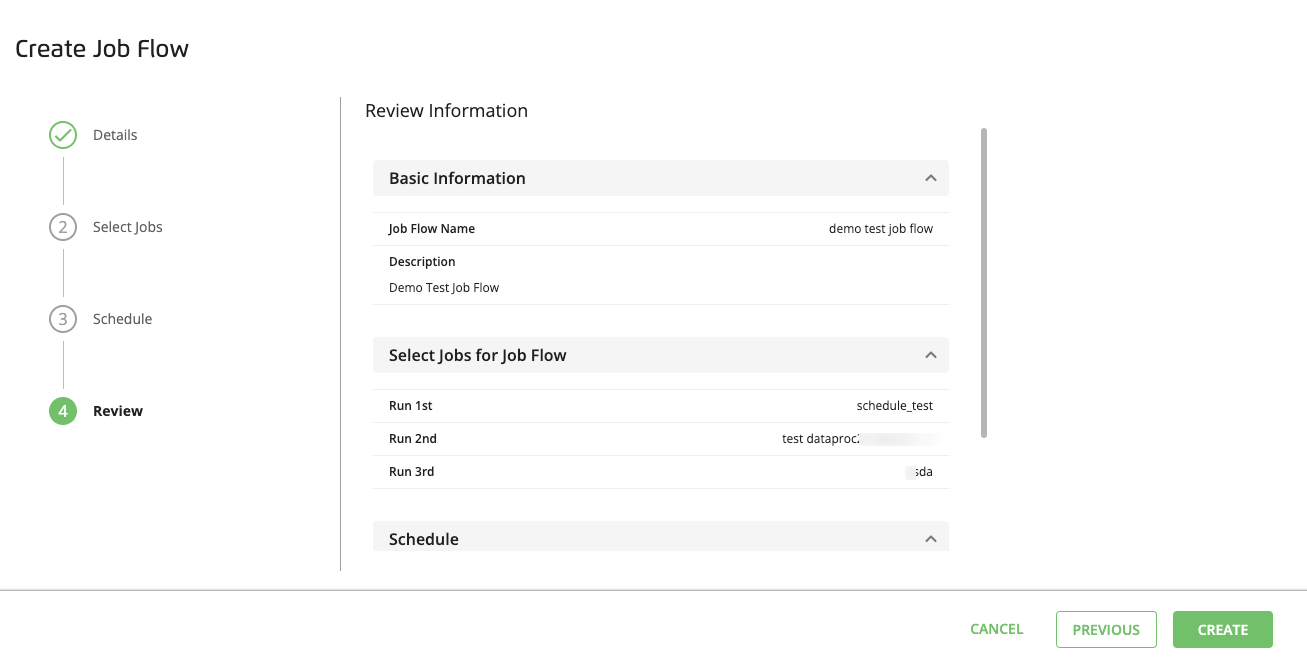This screenshot has width=1307, height=661.
Task: Click the CANCEL link
Action: (x=997, y=629)
